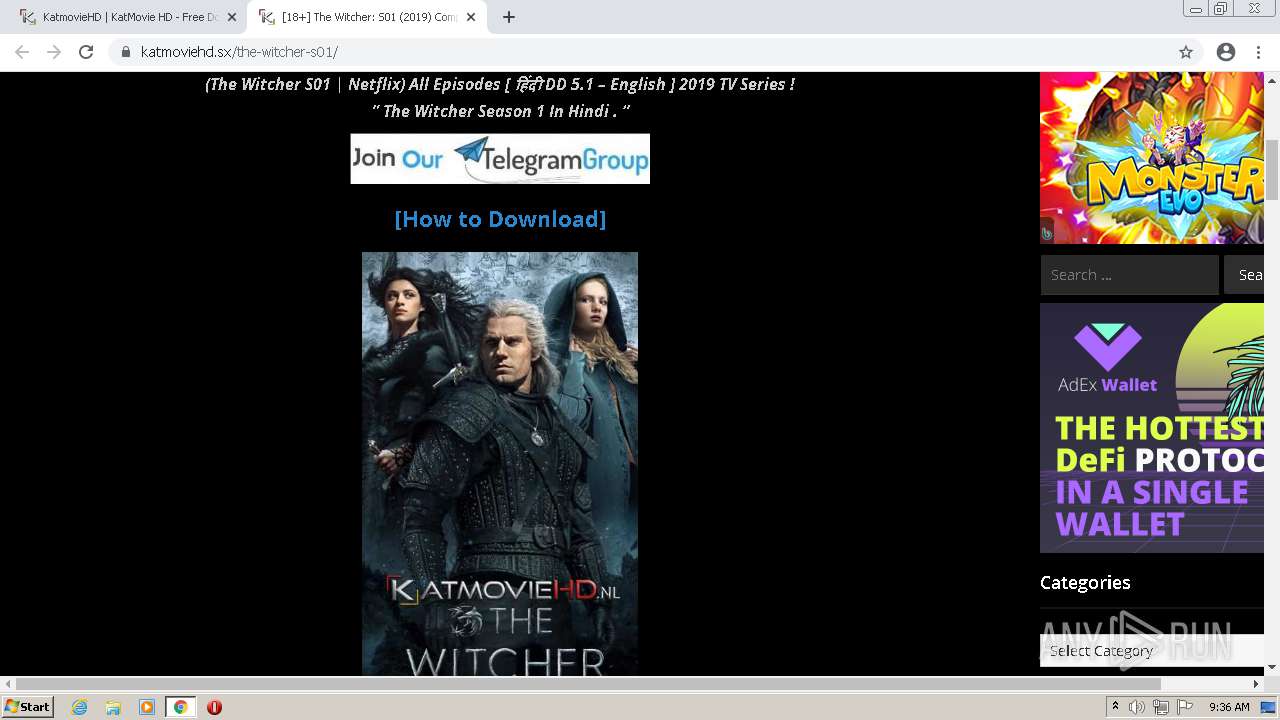Click horizontal scrollbar left arrow
This screenshot has width=1280, height=720.
coord(8,684)
